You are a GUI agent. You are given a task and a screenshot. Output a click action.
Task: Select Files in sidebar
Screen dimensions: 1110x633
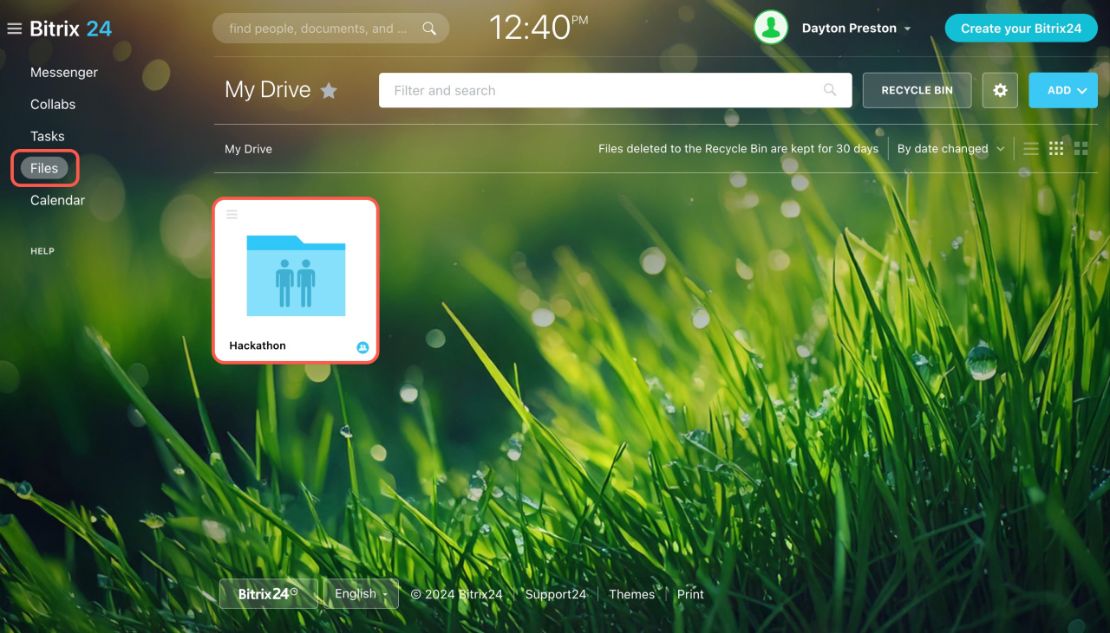click(x=44, y=168)
